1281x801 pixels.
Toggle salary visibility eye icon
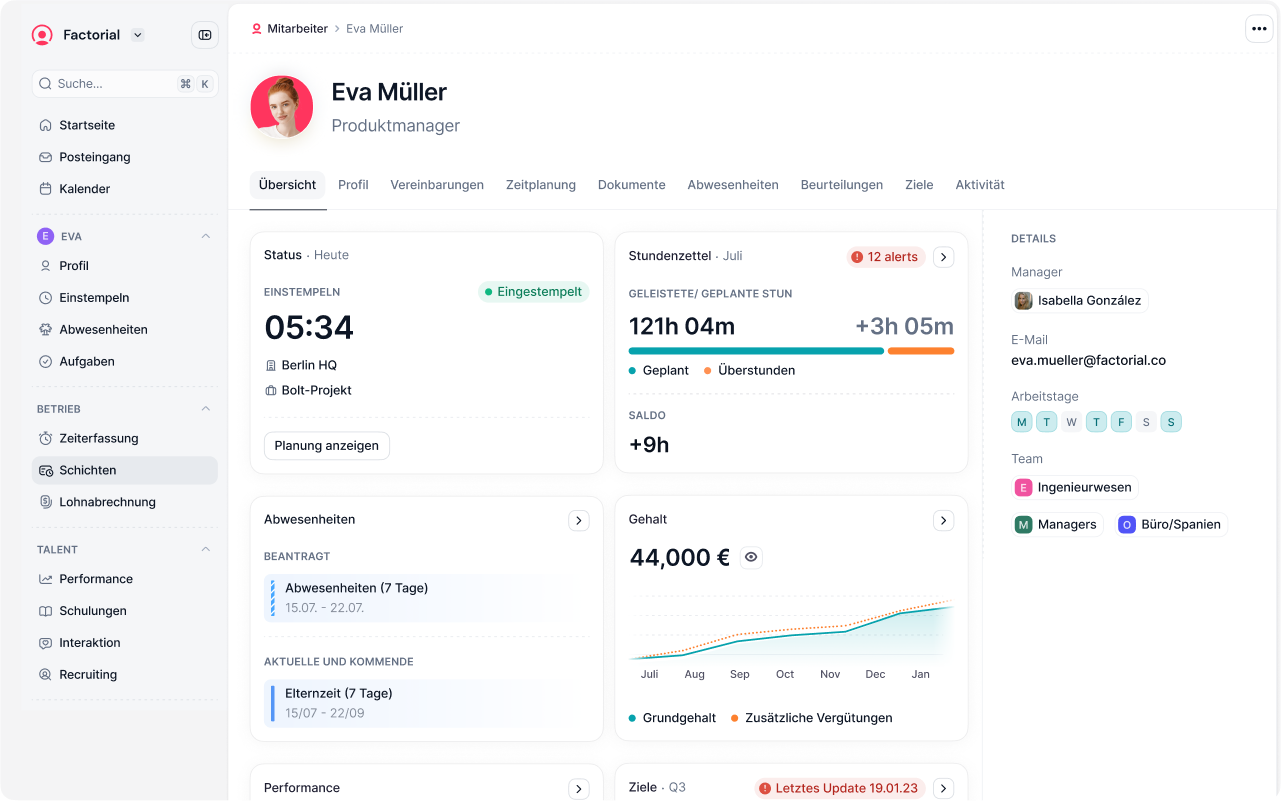751,558
